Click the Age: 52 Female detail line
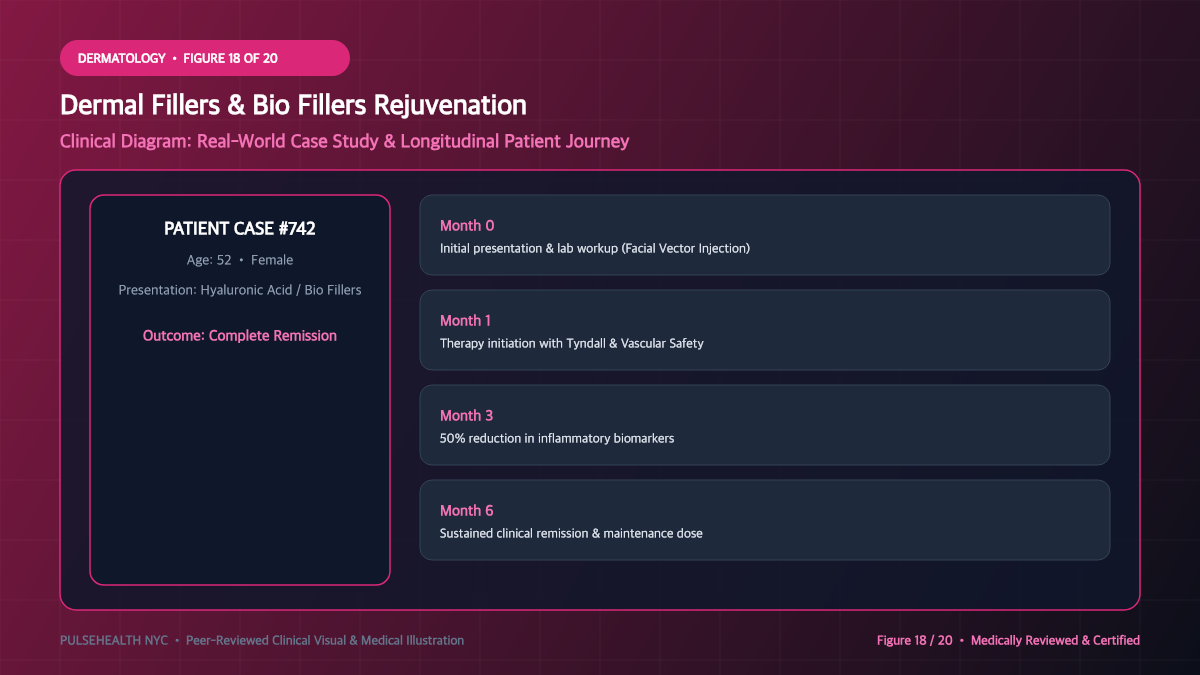 pos(240,260)
